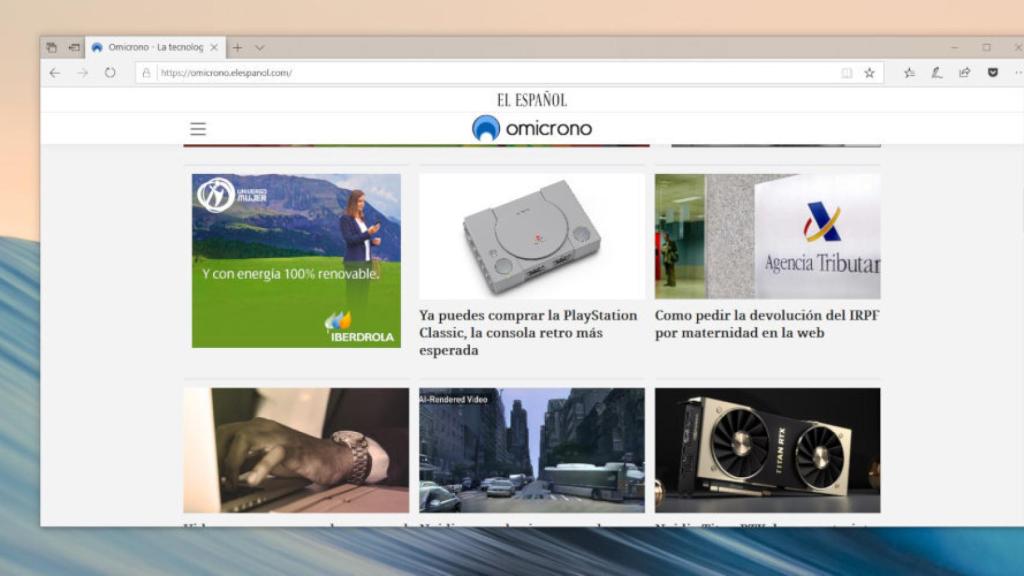The width and height of the screenshot is (1024, 576).
Task: Share the current Omicrono page
Action: coord(964,72)
